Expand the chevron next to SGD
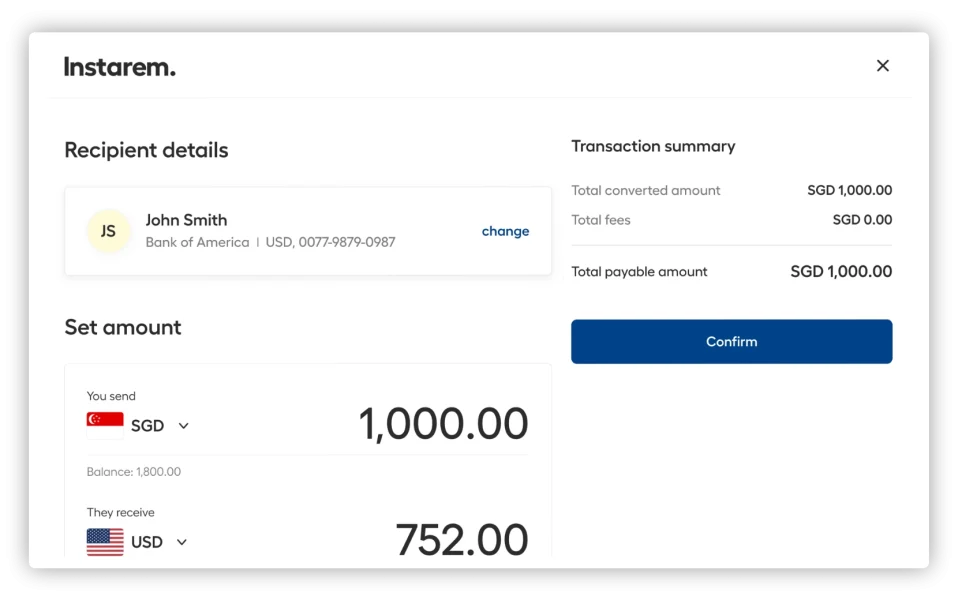This screenshot has width=962, height=600. point(183,425)
